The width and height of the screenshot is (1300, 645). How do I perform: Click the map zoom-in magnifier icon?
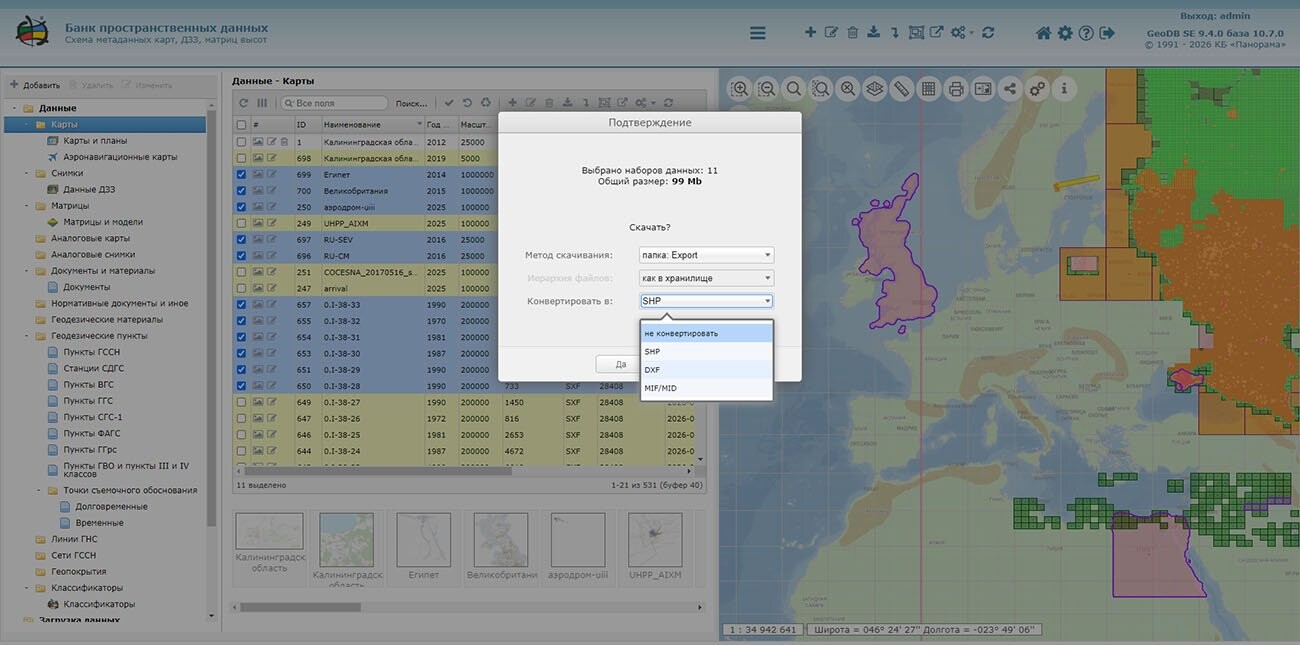(740, 89)
